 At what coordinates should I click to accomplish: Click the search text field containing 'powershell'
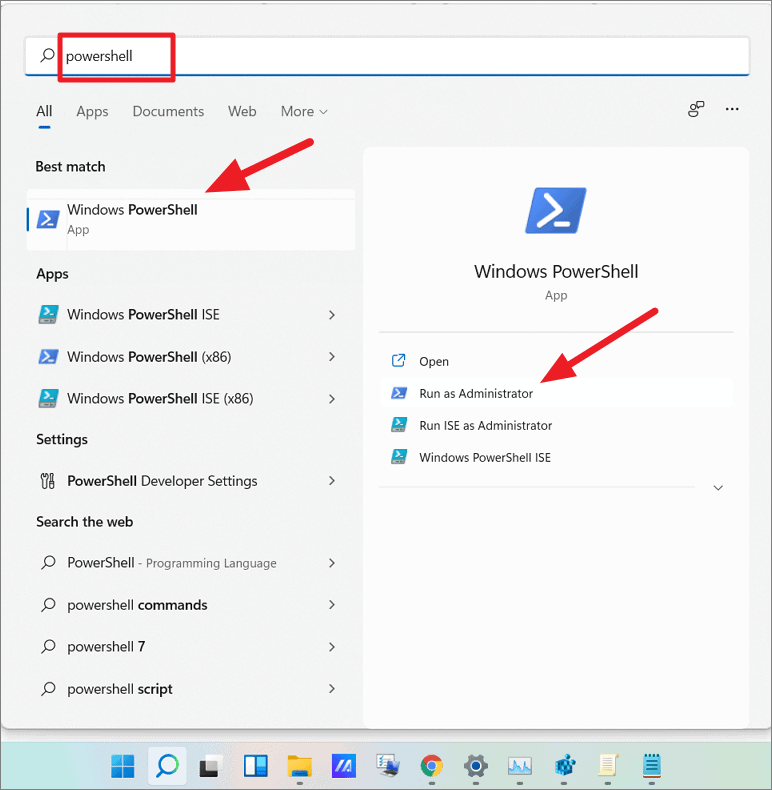click(x=387, y=55)
